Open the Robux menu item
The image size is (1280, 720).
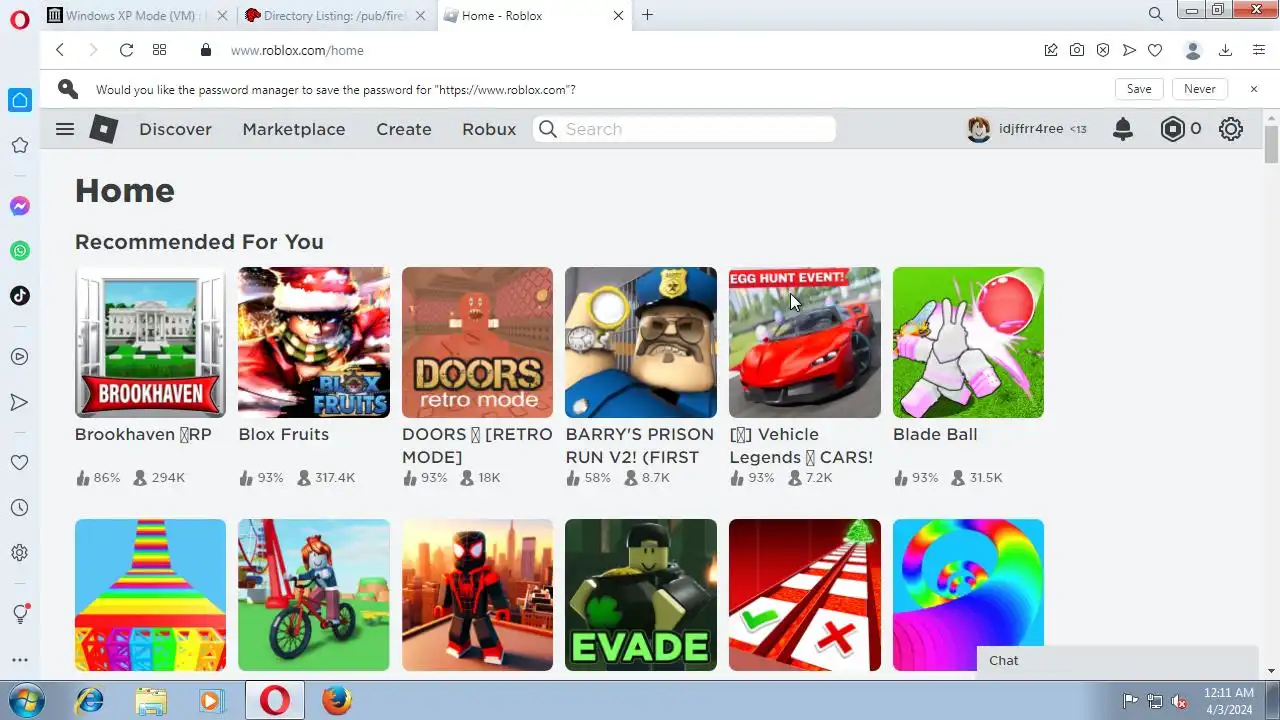coord(489,129)
